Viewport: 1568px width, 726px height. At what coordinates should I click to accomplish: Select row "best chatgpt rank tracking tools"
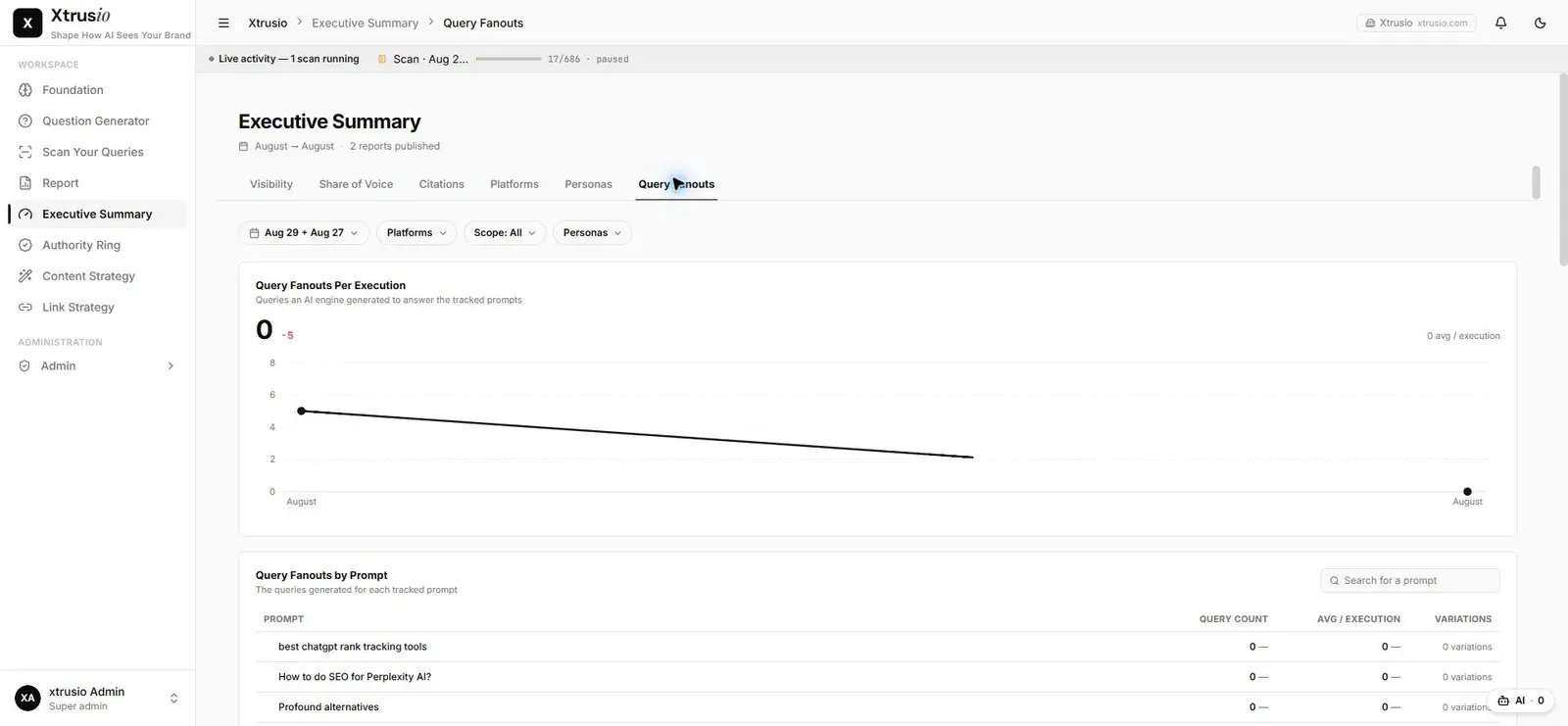click(x=877, y=647)
